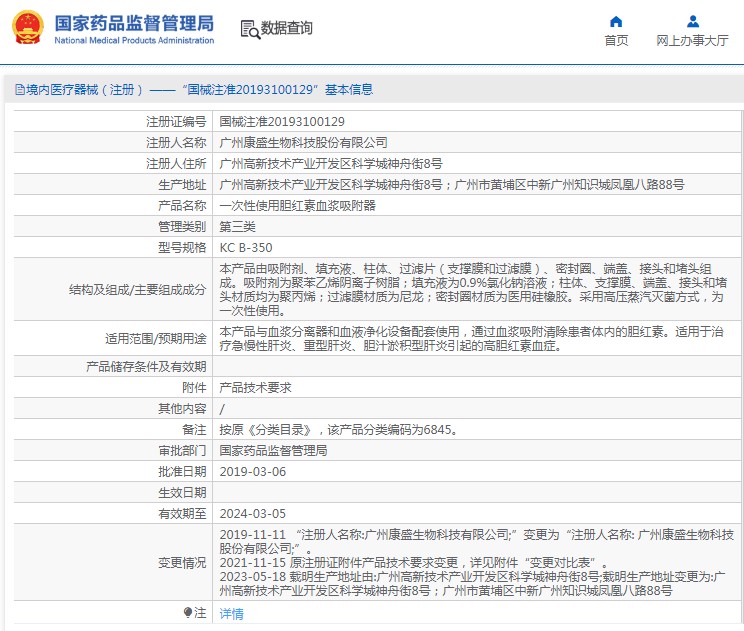Open 网上办事大厅 text link
This screenshot has height=631, width=744.
pyautogui.click(x=692, y=41)
